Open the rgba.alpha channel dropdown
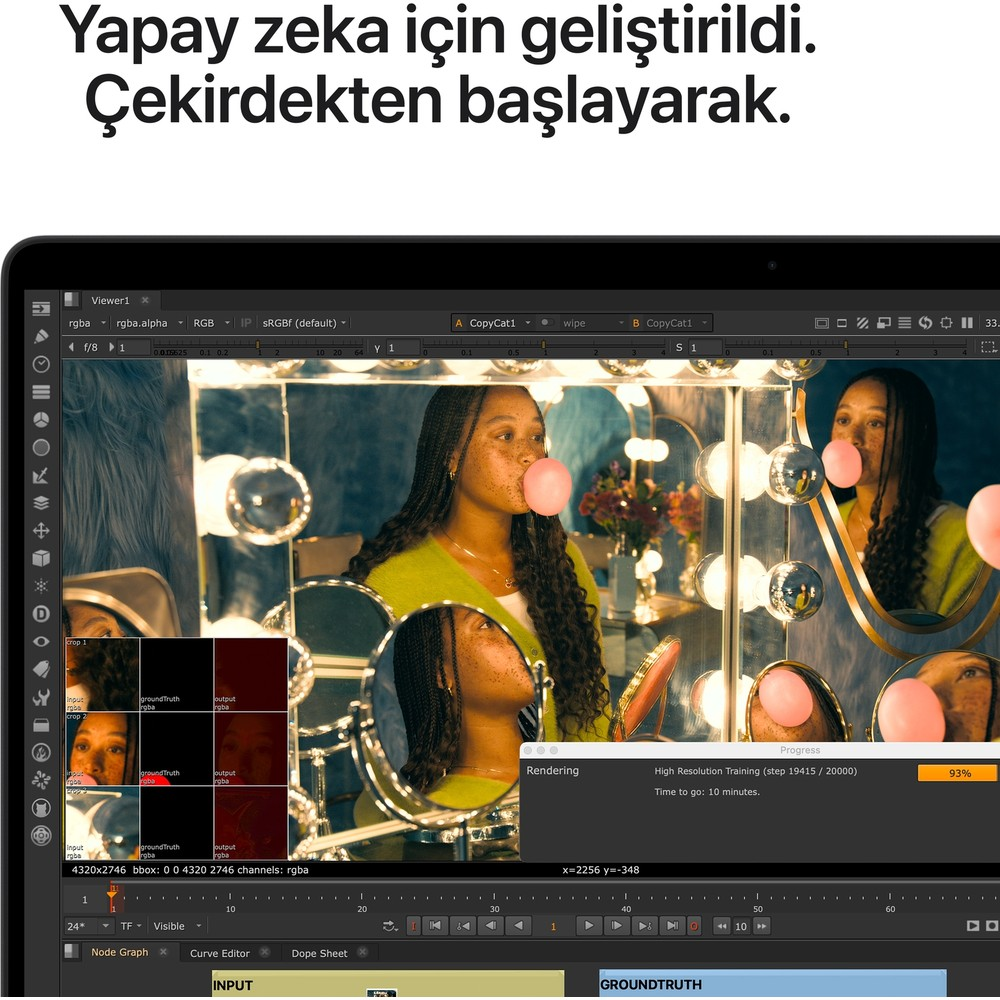This screenshot has height=1000, width=1000. pyautogui.click(x=149, y=323)
